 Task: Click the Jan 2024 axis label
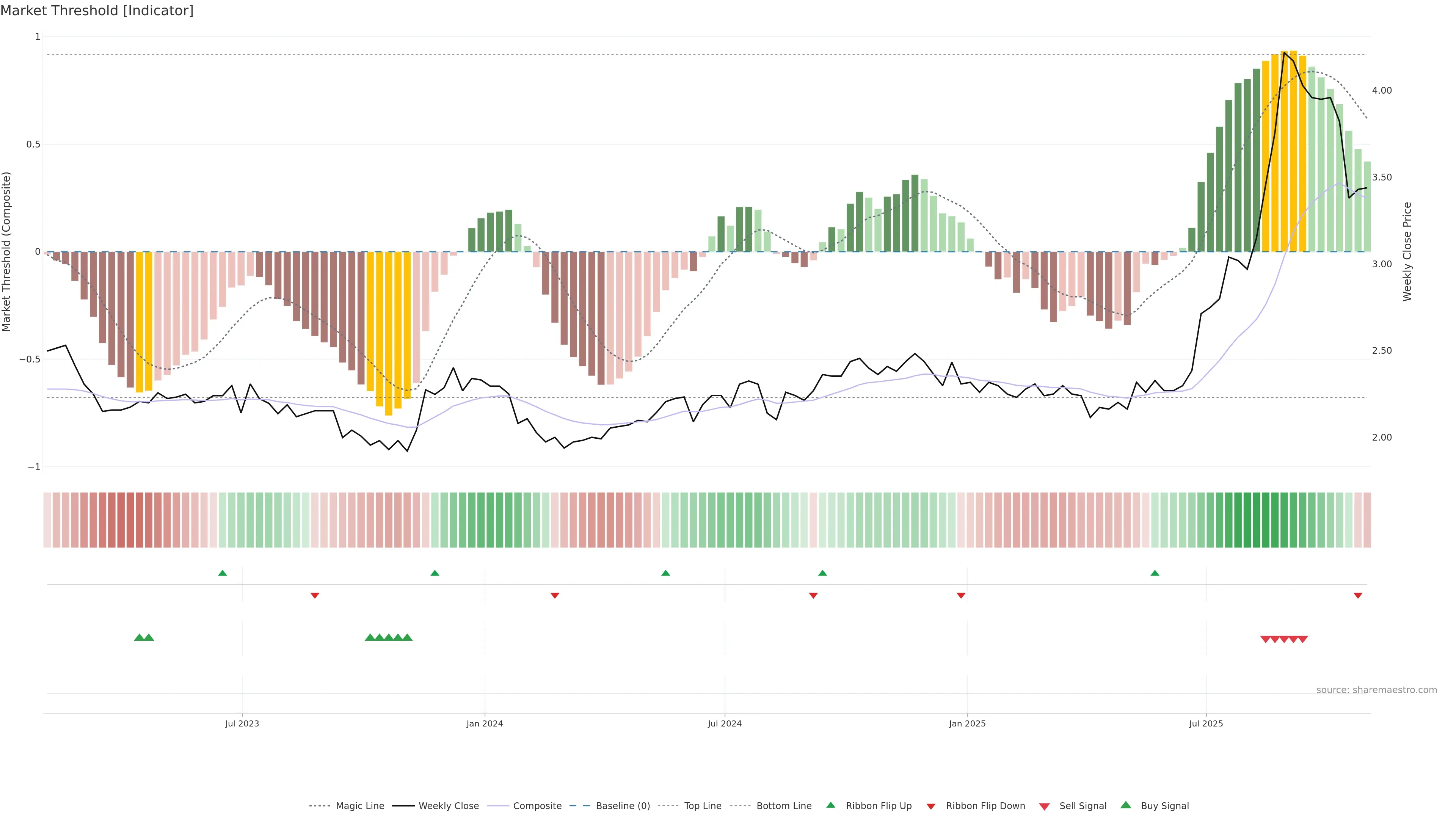485,723
